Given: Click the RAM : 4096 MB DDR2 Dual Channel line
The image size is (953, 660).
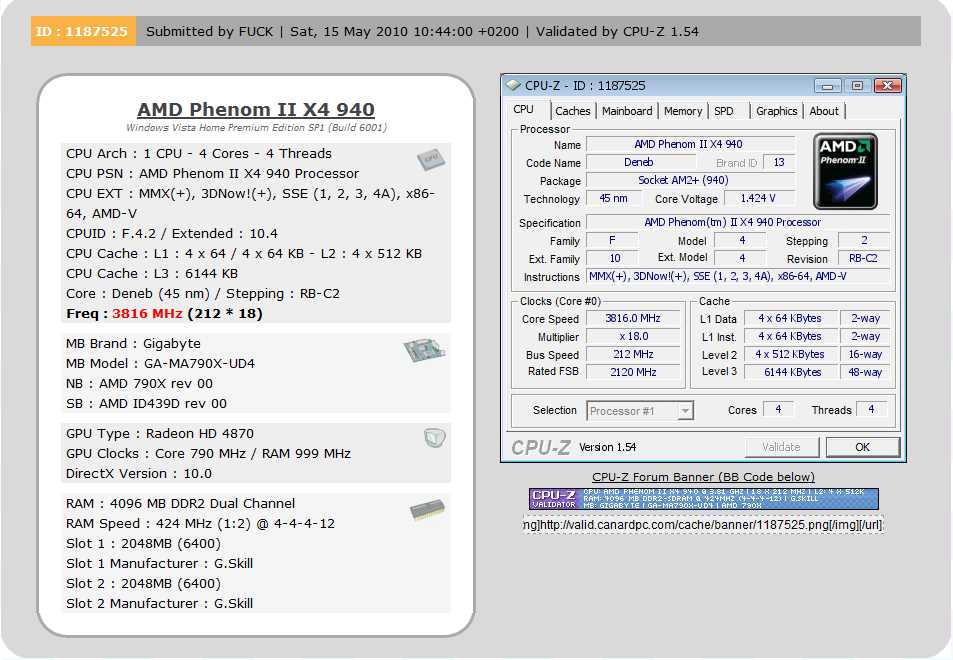Looking at the screenshot, I should point(181,504).
